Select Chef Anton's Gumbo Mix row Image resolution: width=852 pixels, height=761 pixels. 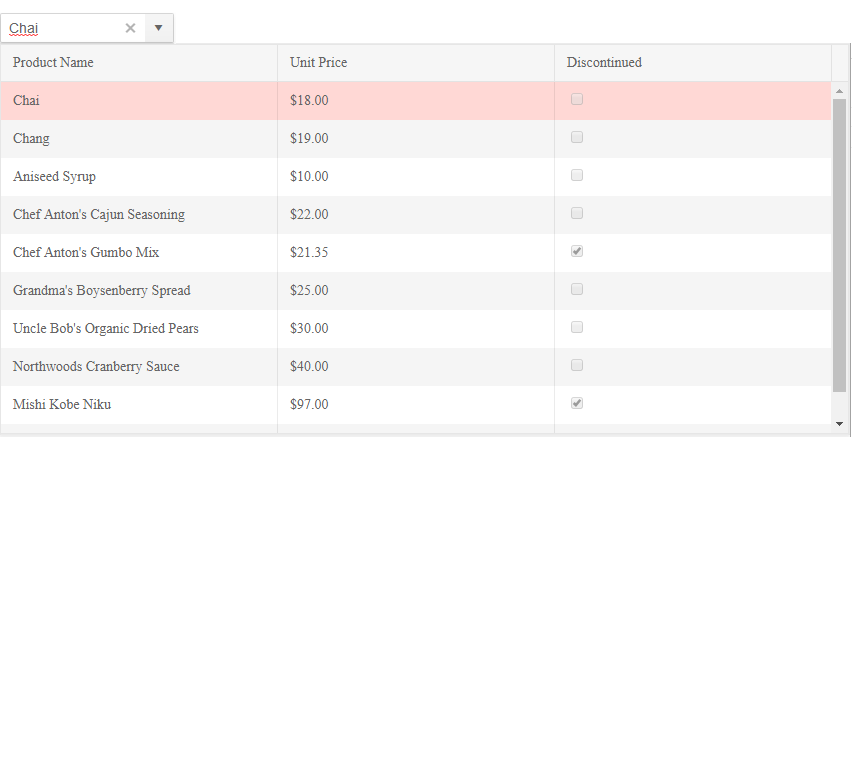point(416,253)
